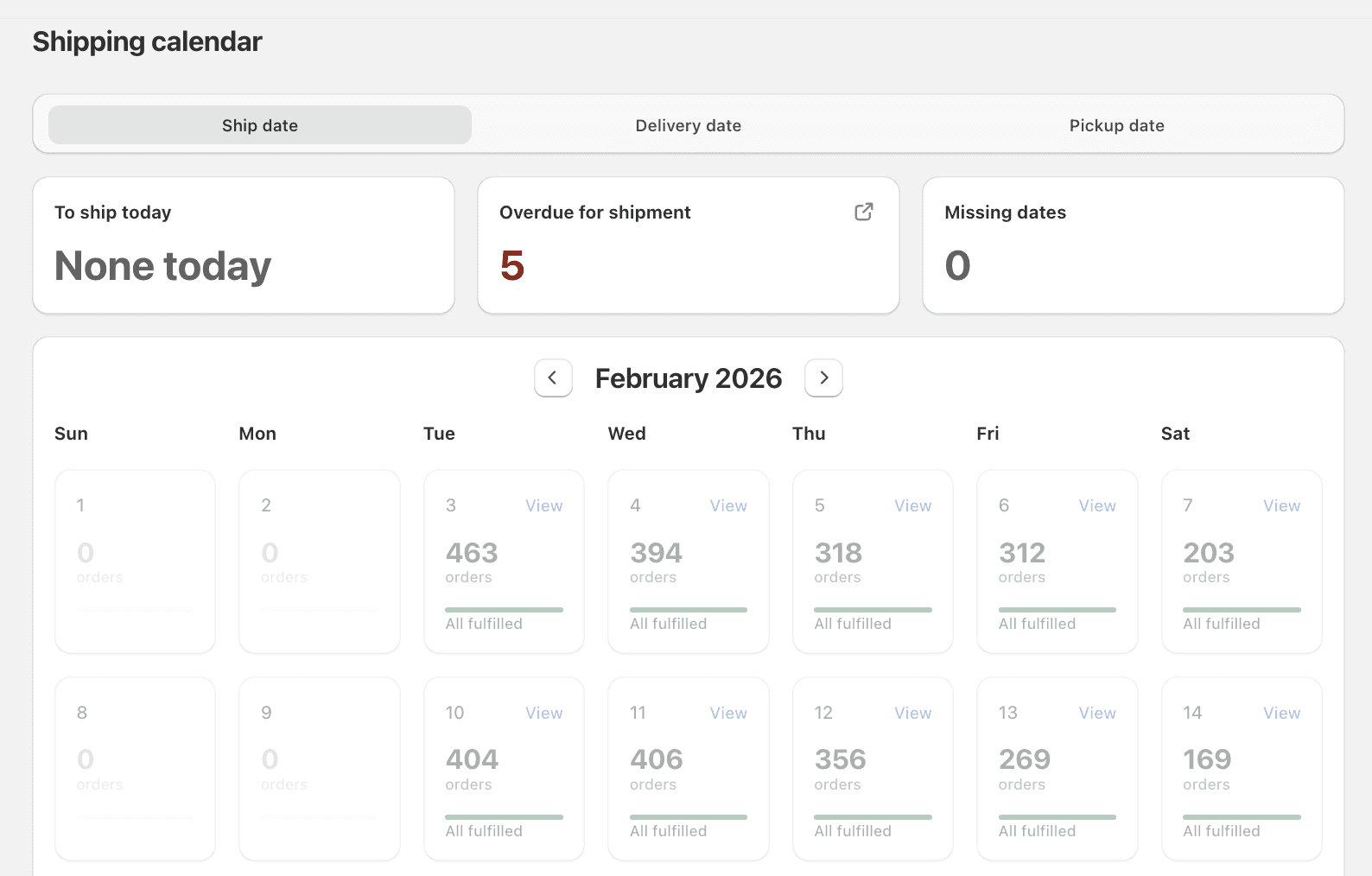View orders for February 3
The height and width of the screenshot is (876, 1372).
tap(544, 505)
